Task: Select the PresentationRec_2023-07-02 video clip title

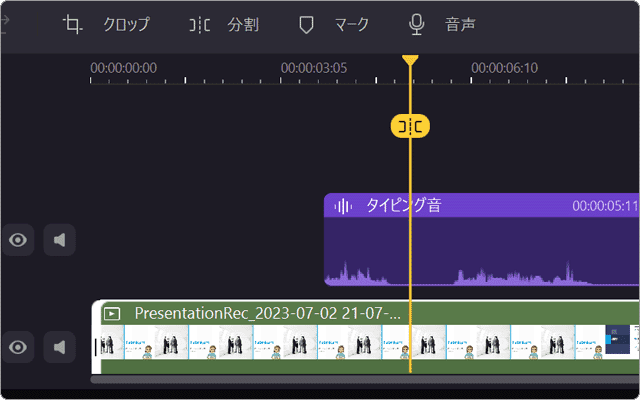Action: tap(267, 313)
